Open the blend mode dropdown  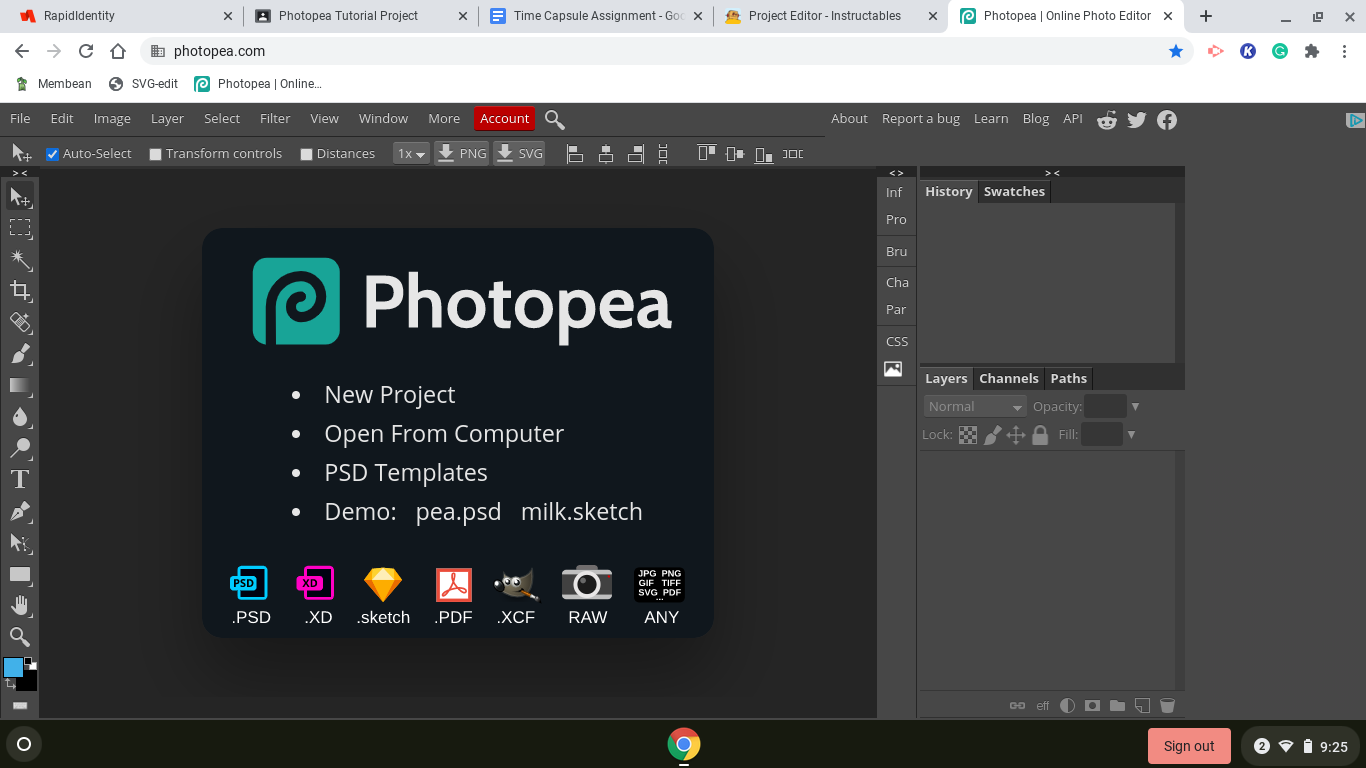[x=973, y=406]
